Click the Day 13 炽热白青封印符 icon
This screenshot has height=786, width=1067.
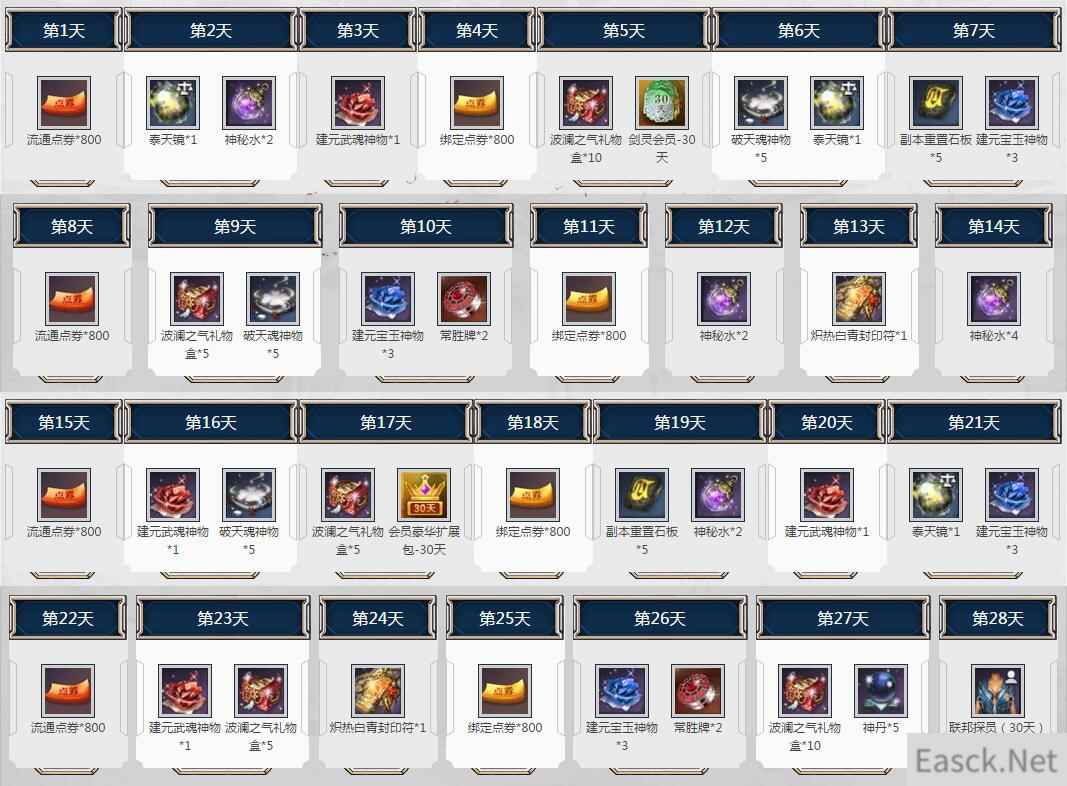(859, 299)
